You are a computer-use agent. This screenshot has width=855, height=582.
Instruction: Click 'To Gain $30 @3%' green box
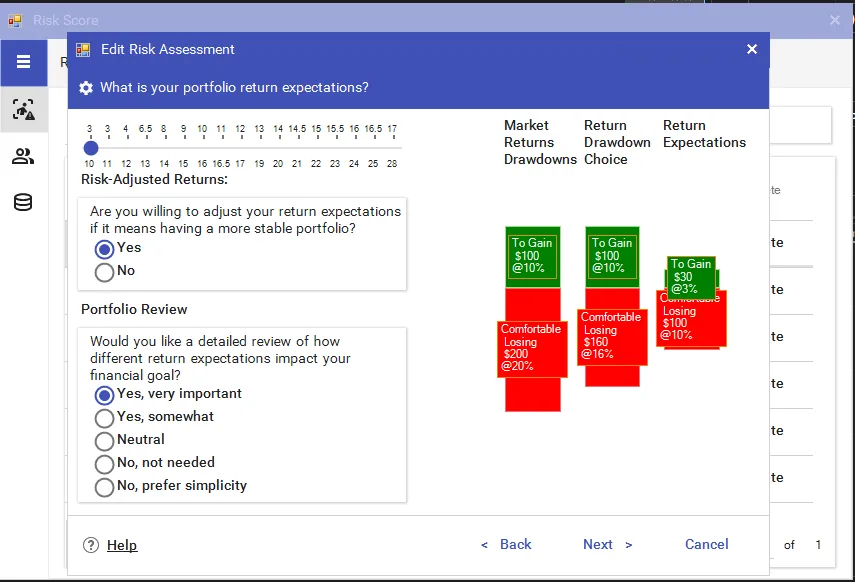691,277
